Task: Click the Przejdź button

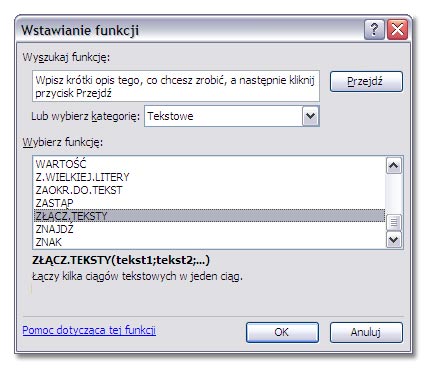Action: [x=366, y=81]
